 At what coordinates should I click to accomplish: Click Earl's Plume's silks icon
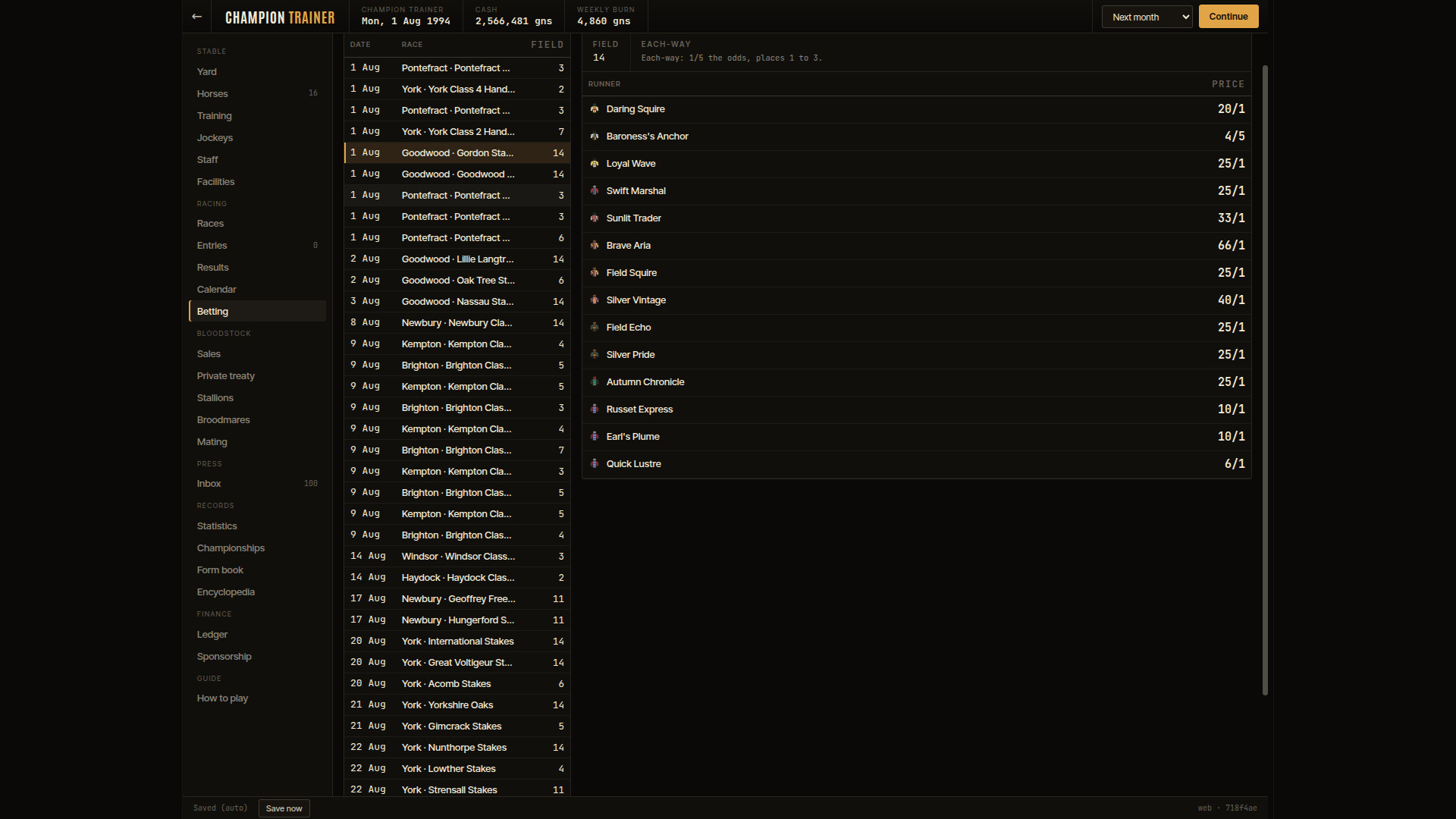595,437
